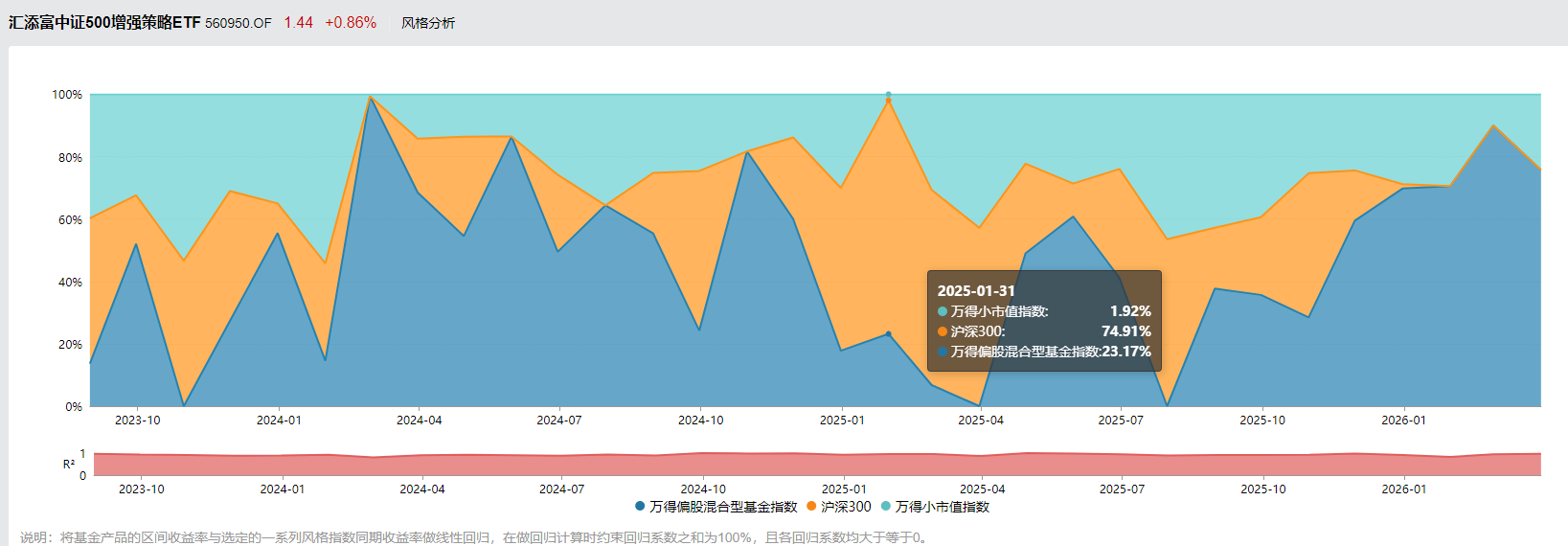The width and height of the screenshot is (1568, 546).
Task: Click tooltip date header 2025-01-31
Action: pos(976,291)
